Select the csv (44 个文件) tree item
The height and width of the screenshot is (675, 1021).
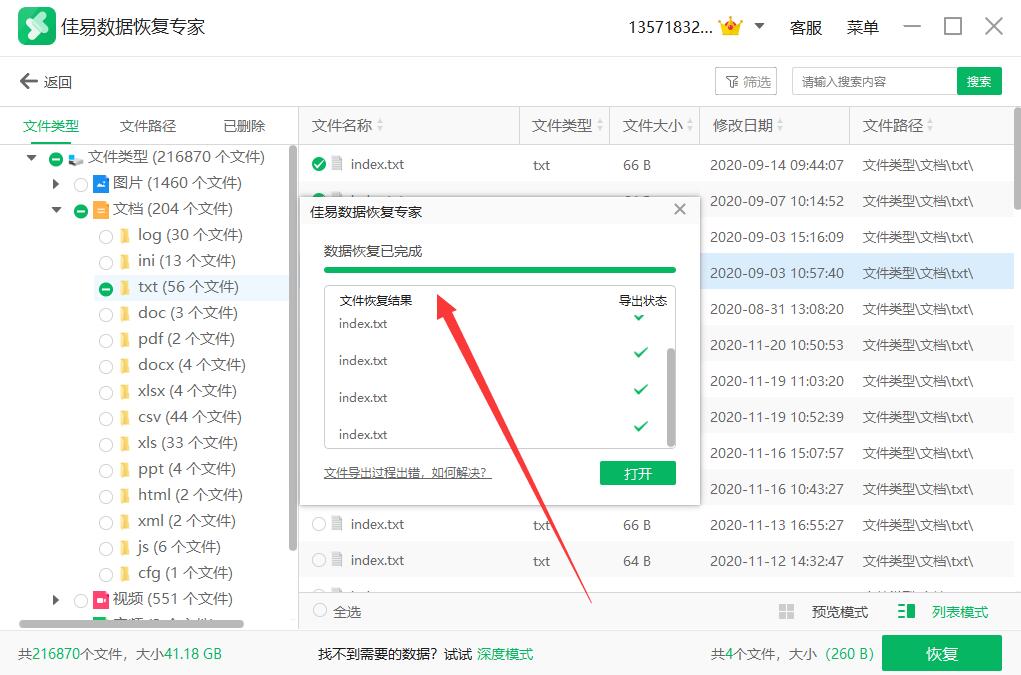189,417
